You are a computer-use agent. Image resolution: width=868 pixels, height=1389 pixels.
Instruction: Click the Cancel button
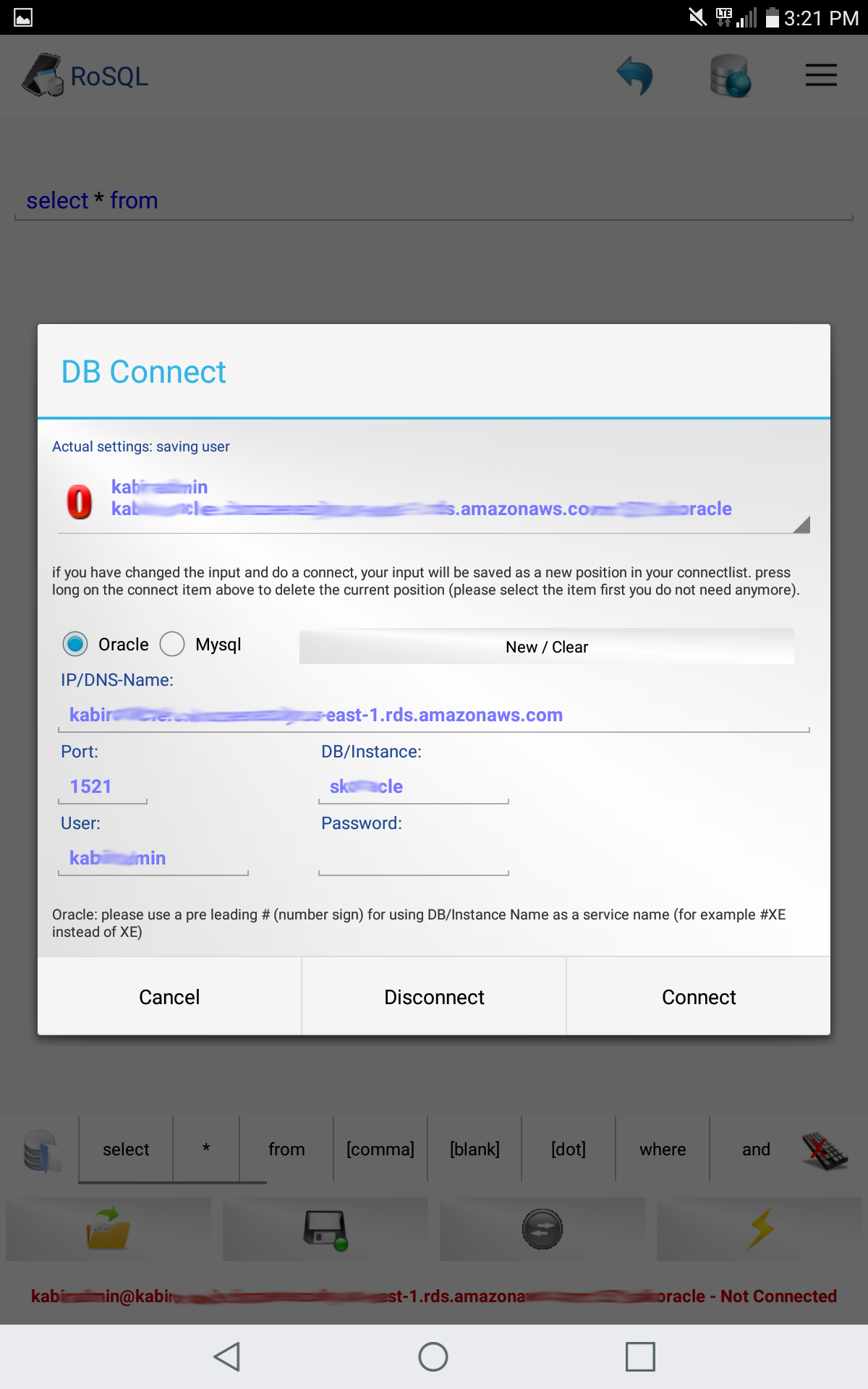169,996
